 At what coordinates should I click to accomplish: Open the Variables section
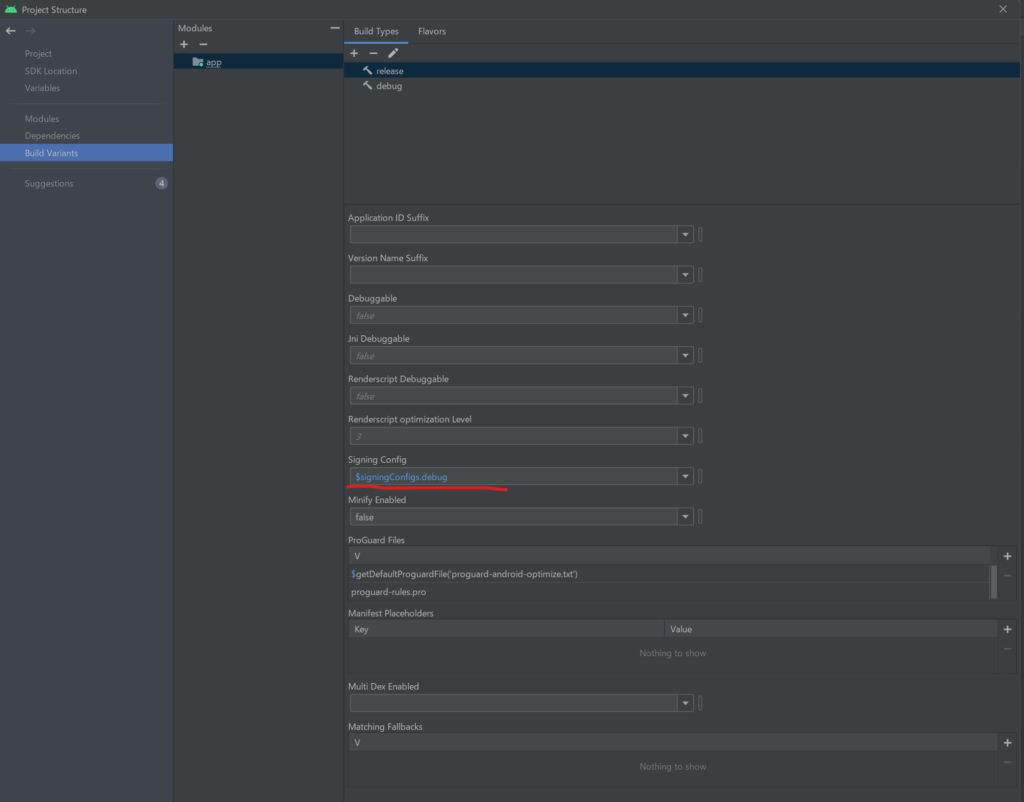(x=42, y=88)
